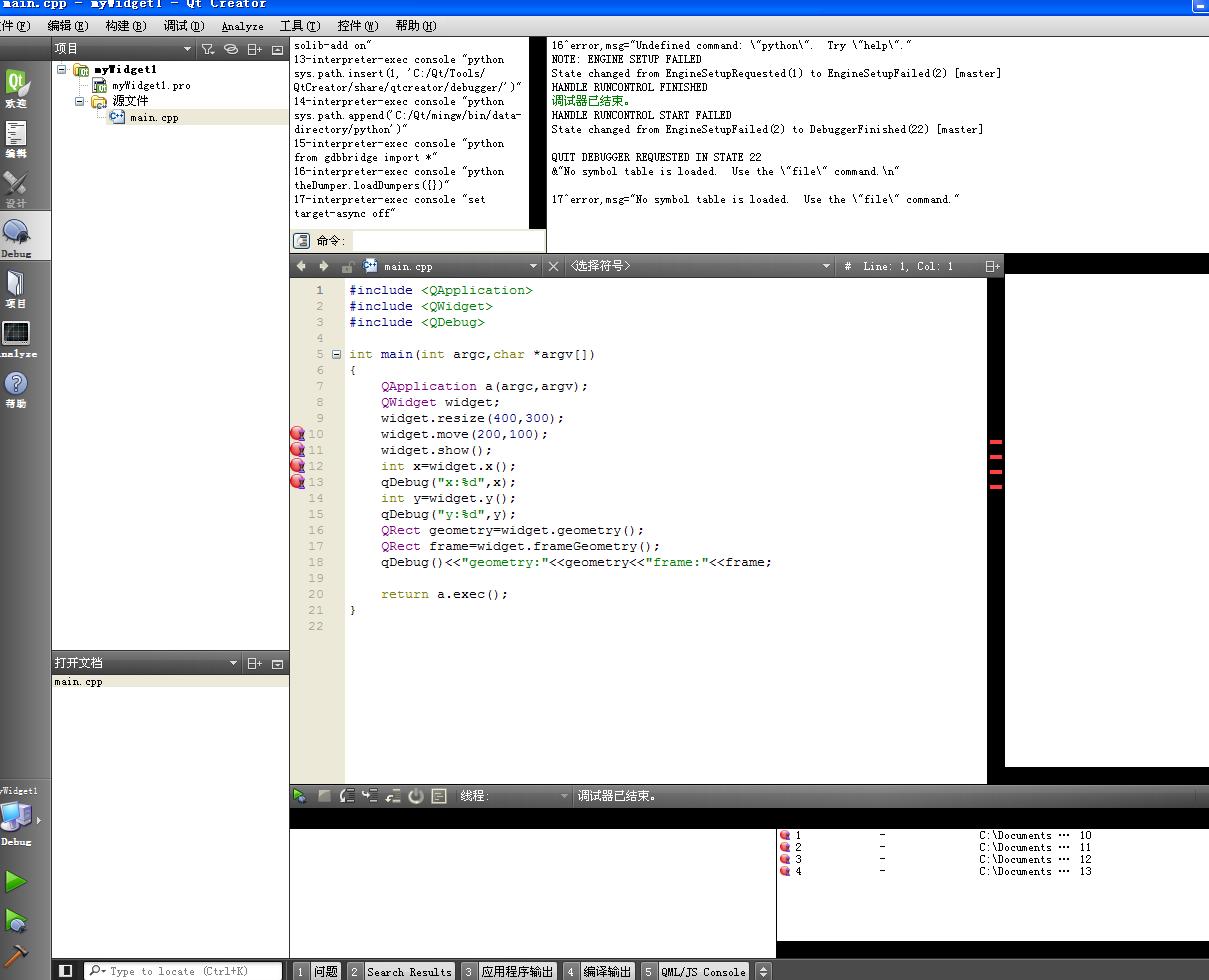Switch to the Analyze mode in the sidebar
The width and height of the screenshot is (1209, 980).
16,338
